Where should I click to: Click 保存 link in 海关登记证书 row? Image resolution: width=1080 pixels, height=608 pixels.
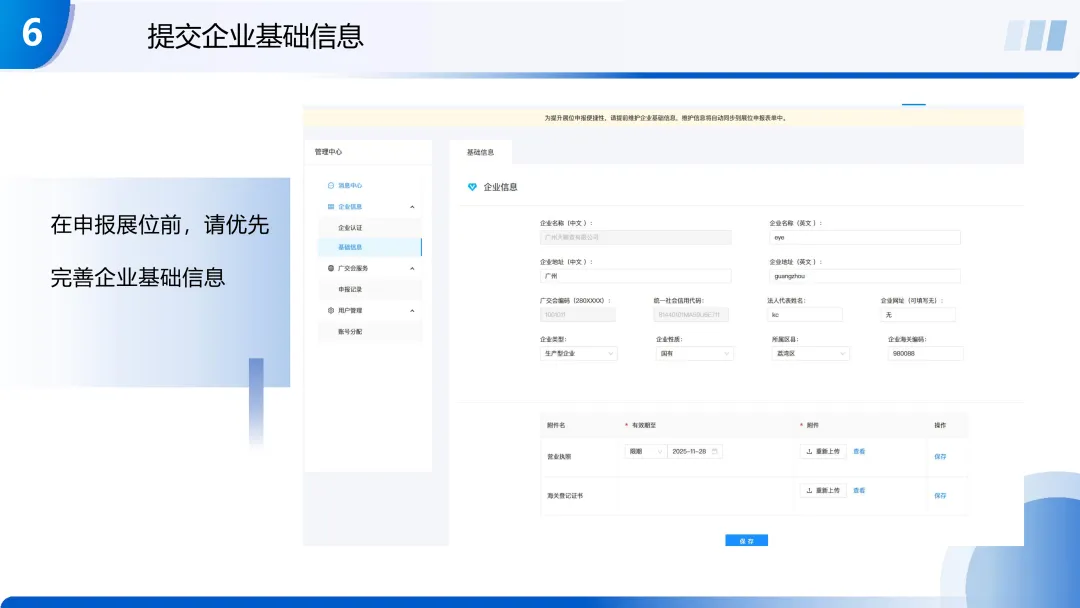point(940,496)
